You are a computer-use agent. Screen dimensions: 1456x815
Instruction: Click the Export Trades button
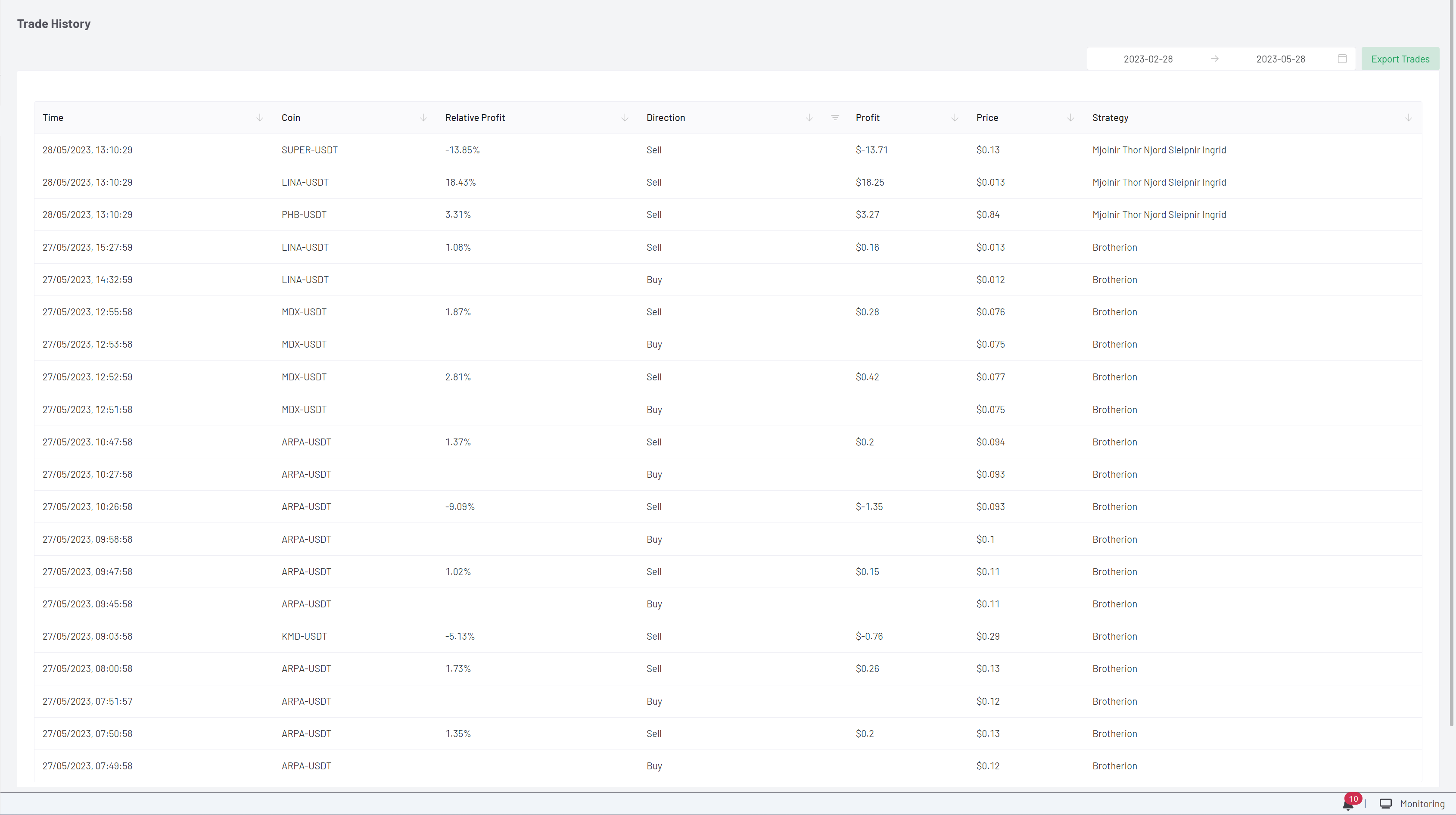(1400, 59)
